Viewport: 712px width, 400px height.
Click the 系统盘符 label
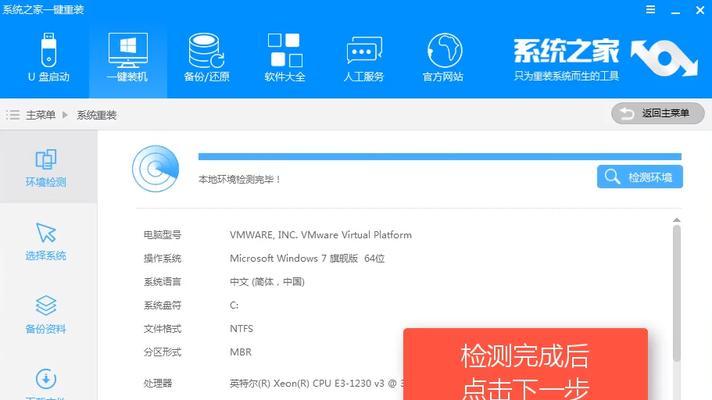coord(162,306)
